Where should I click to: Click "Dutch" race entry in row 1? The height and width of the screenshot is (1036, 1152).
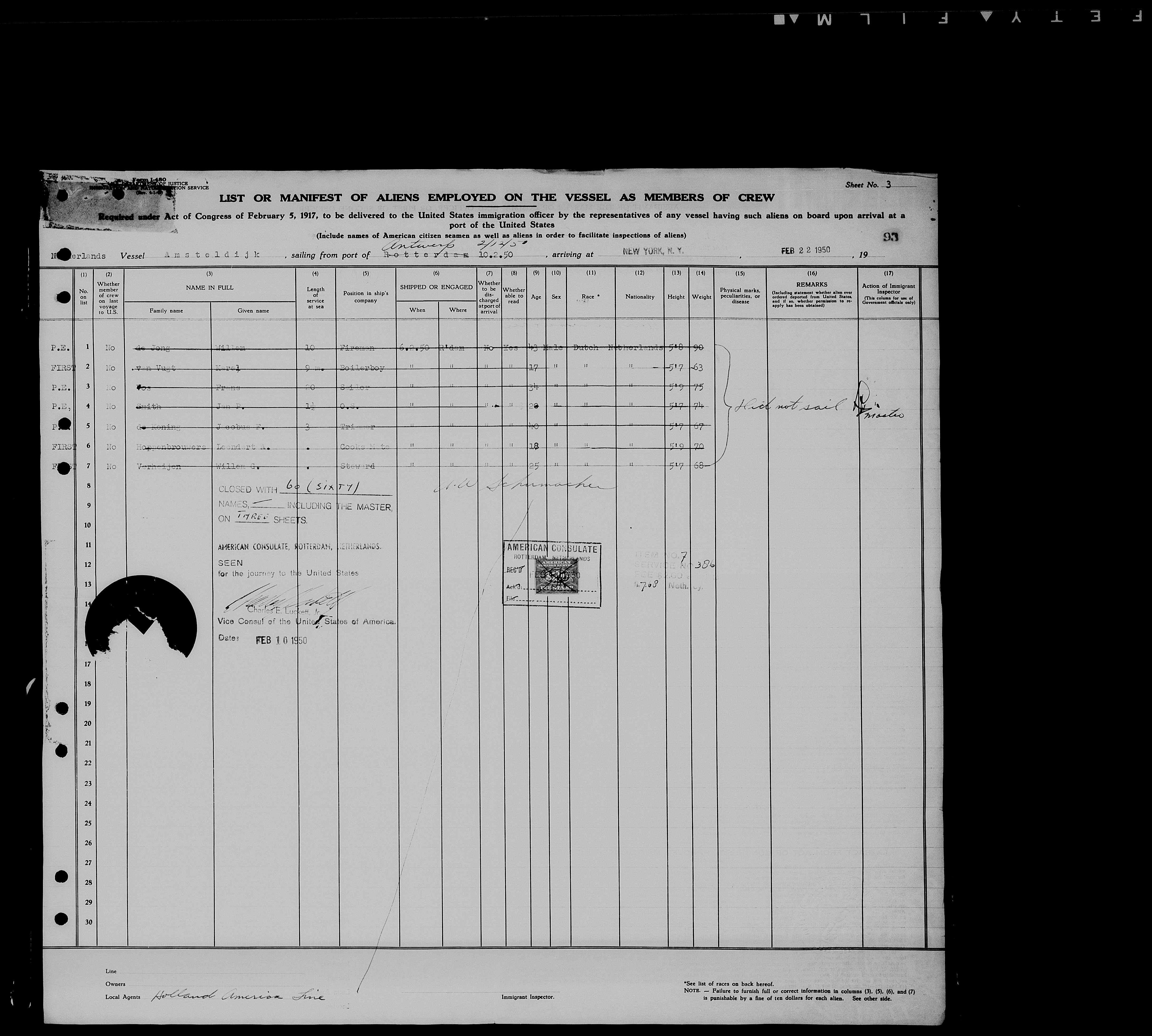tap(586, 348)
